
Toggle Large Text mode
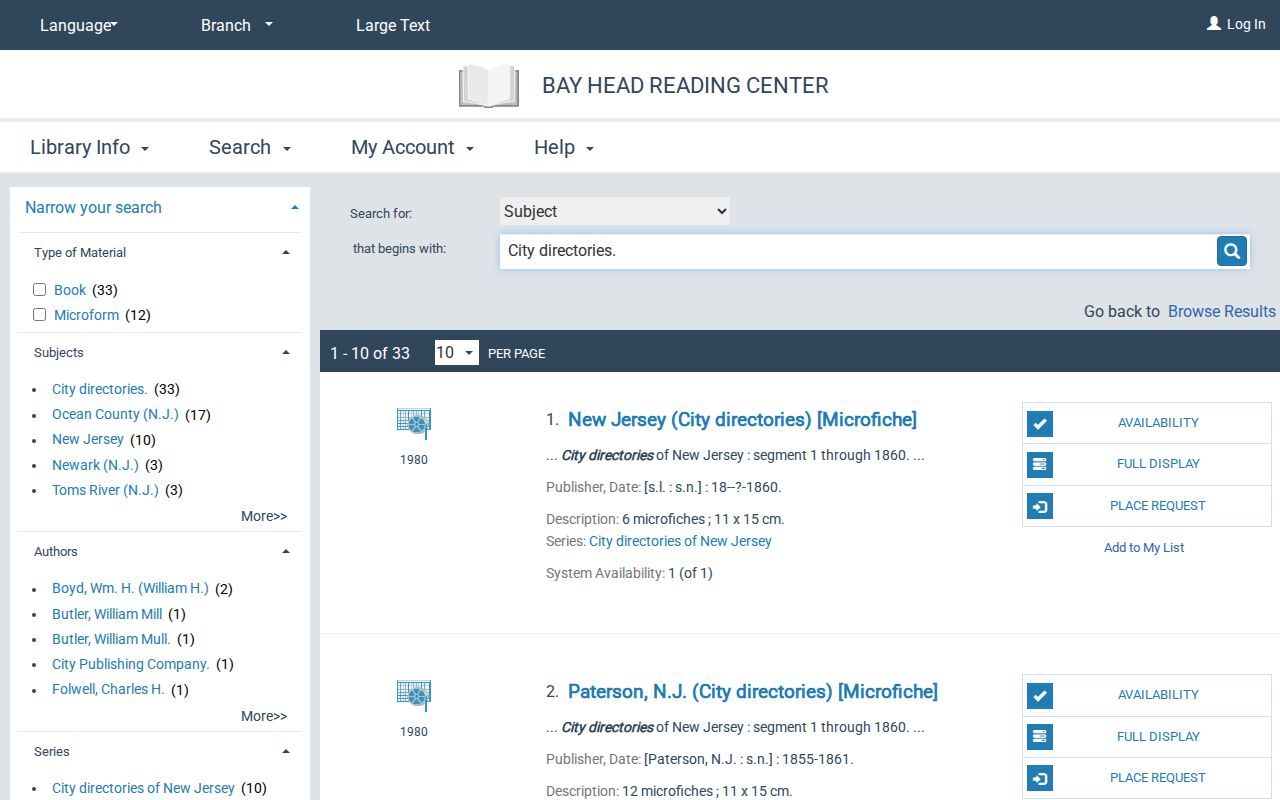pos(393,25)
